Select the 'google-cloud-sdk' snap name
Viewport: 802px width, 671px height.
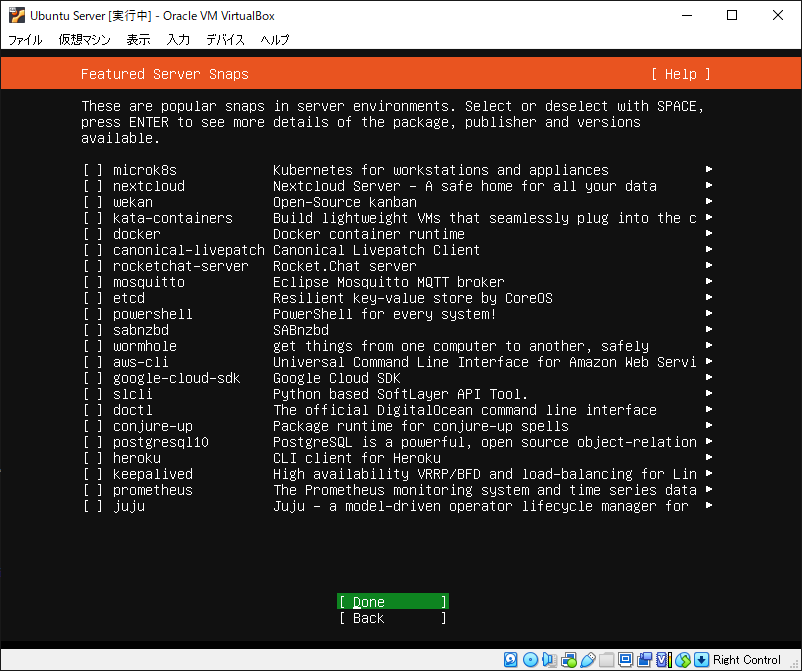coord(176,378)
